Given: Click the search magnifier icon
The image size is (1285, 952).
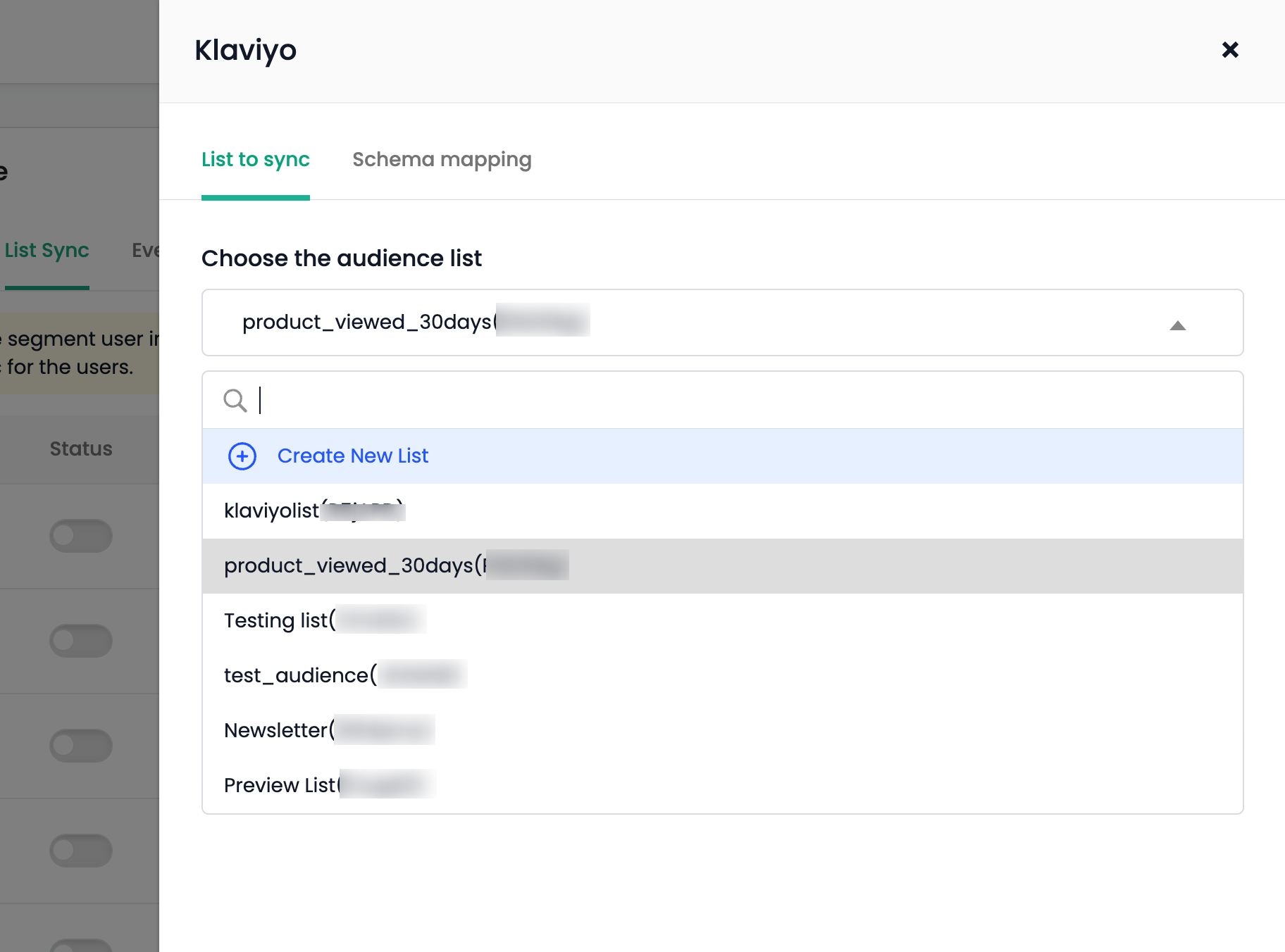Looking at the screenshot, I should pos(236,400).
